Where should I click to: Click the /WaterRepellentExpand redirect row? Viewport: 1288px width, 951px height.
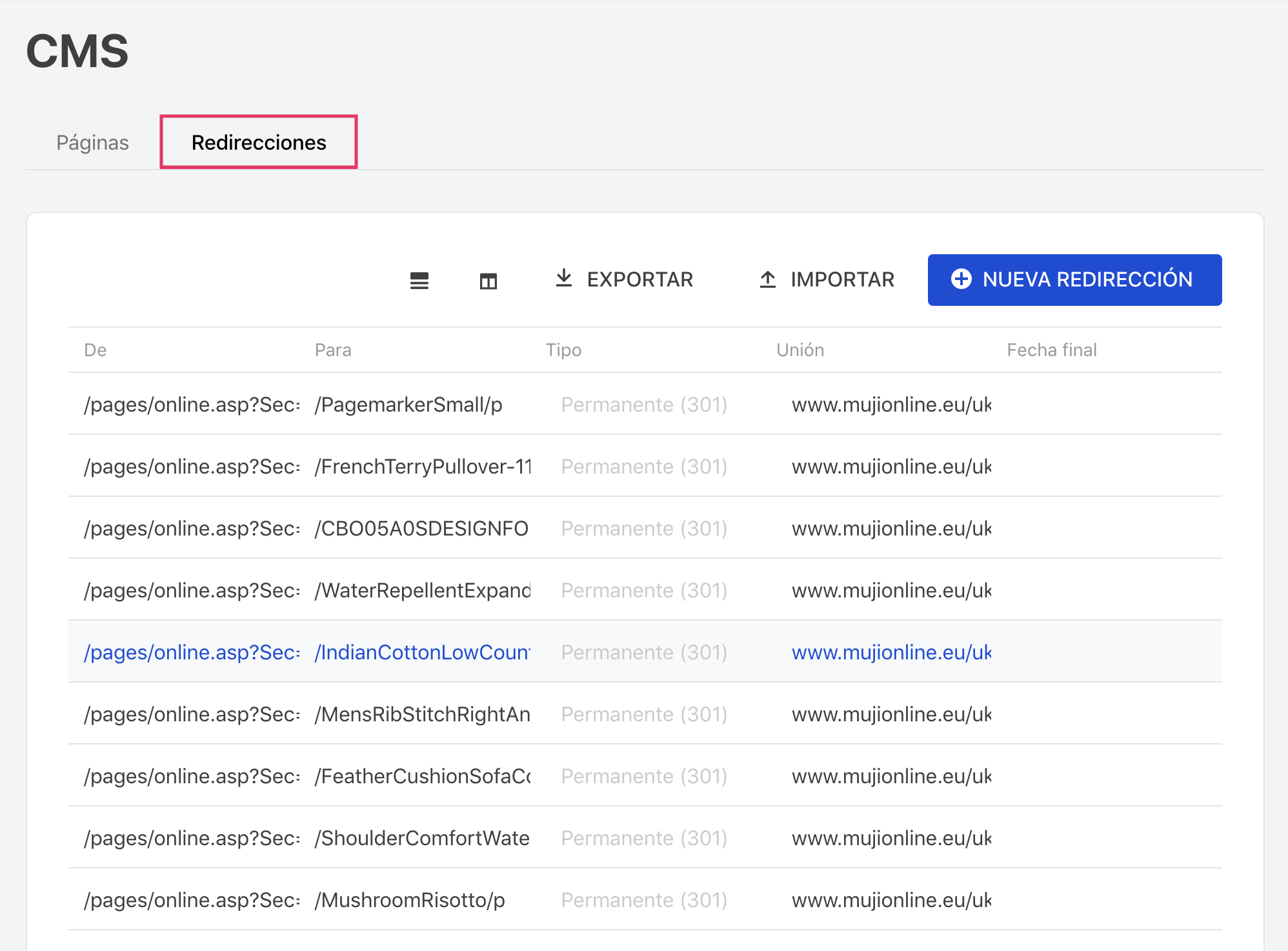[x=423, y=590]
